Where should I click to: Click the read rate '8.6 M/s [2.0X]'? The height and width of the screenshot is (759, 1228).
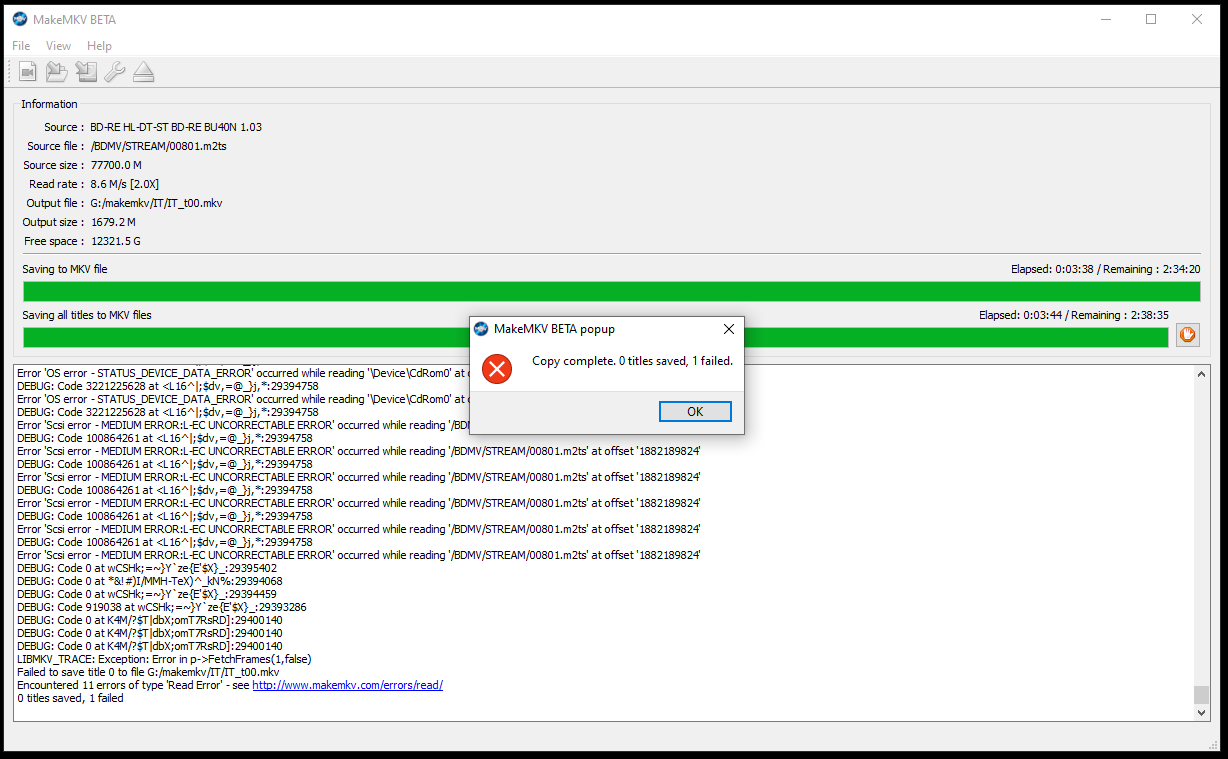(x=125, y=184)
